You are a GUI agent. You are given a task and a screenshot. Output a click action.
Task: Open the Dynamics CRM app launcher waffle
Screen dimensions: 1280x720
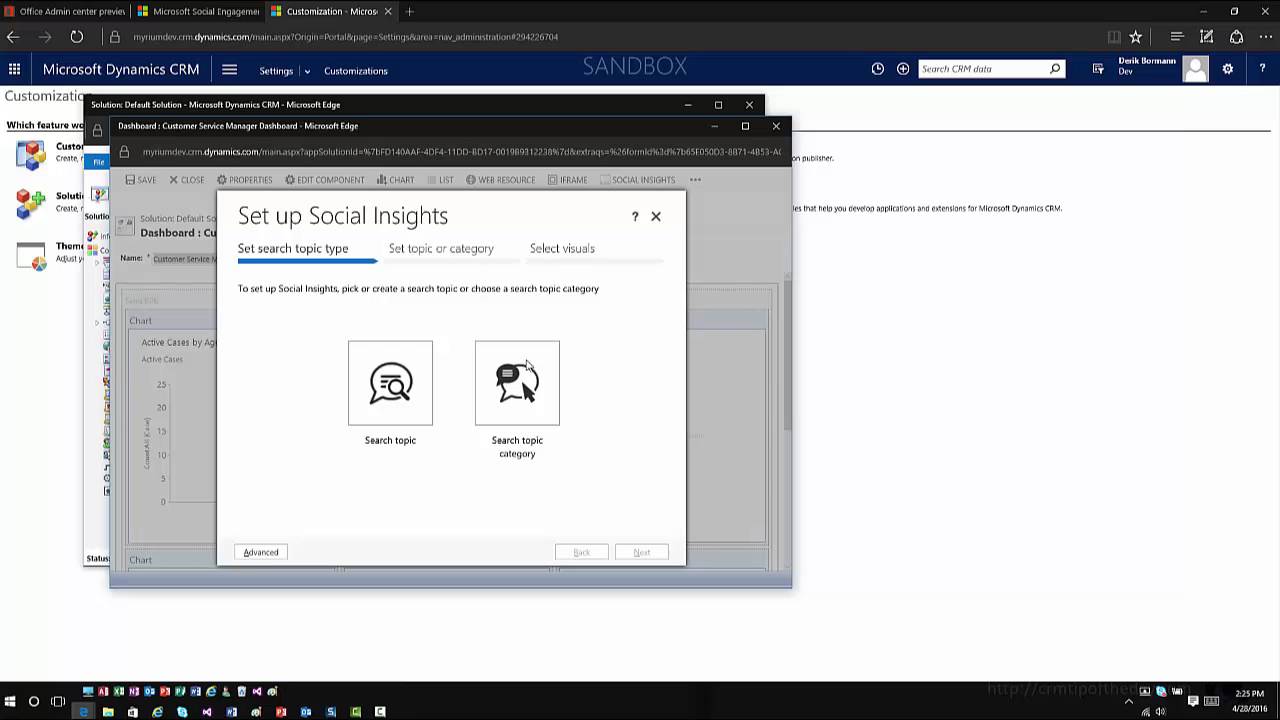[x=14, y=69]
